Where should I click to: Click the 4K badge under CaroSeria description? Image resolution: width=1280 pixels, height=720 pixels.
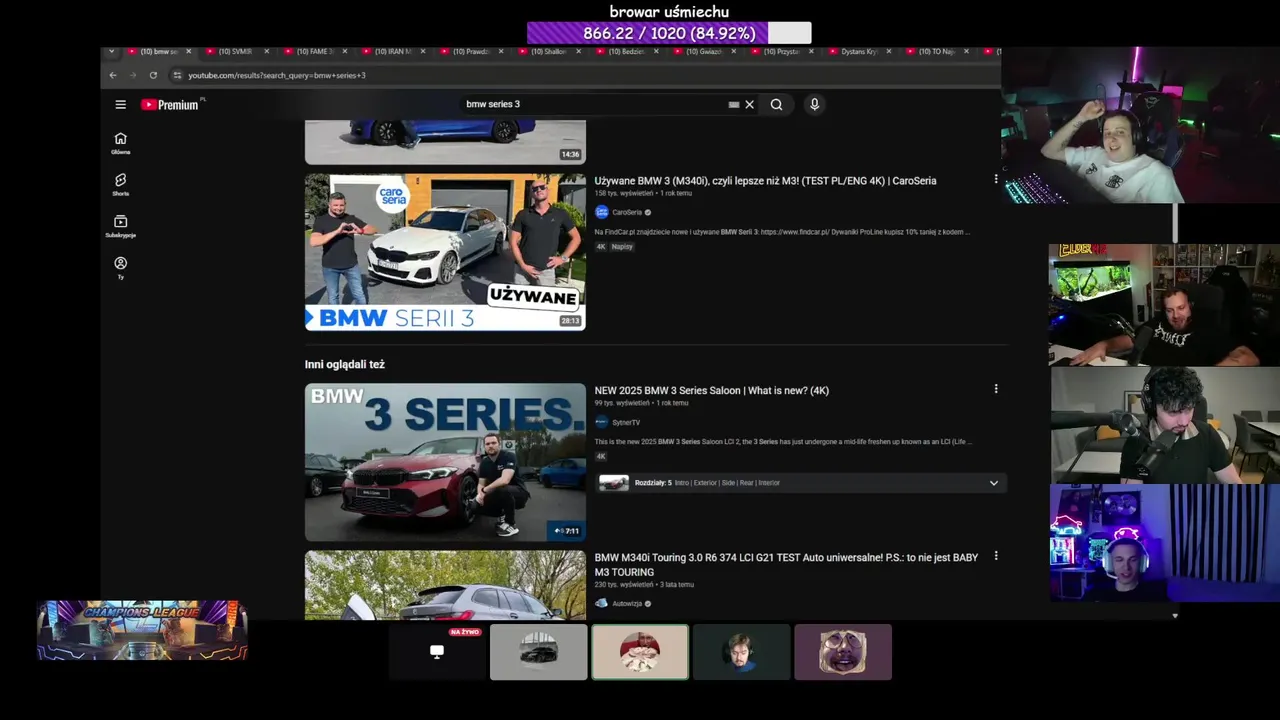[x=601, y=246]
